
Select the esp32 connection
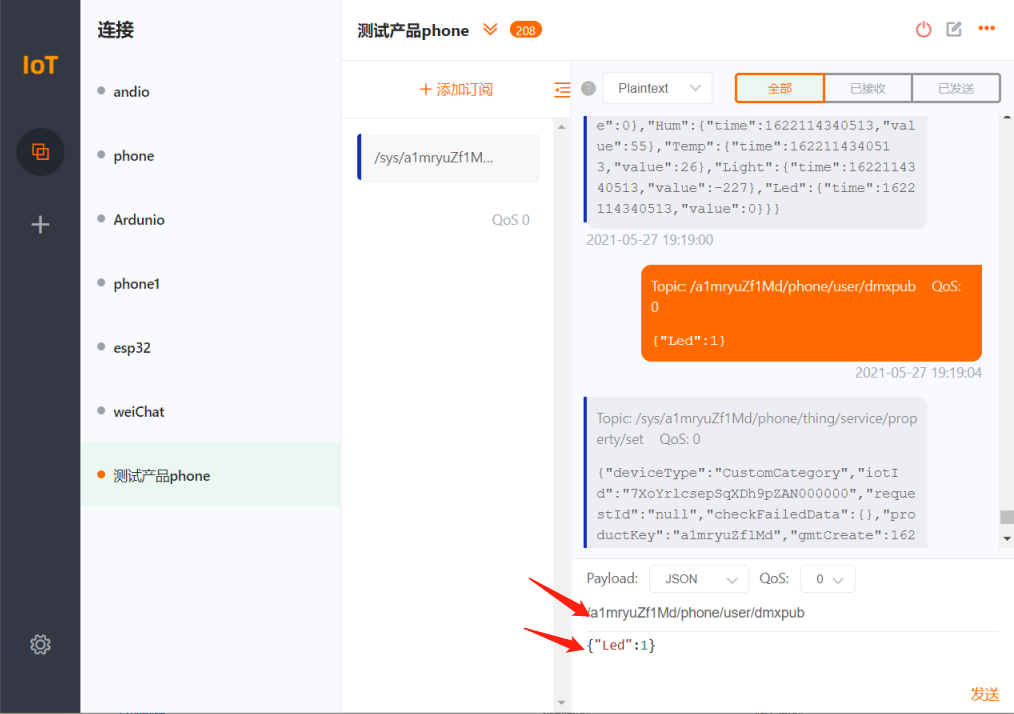(x=210, y=348)
